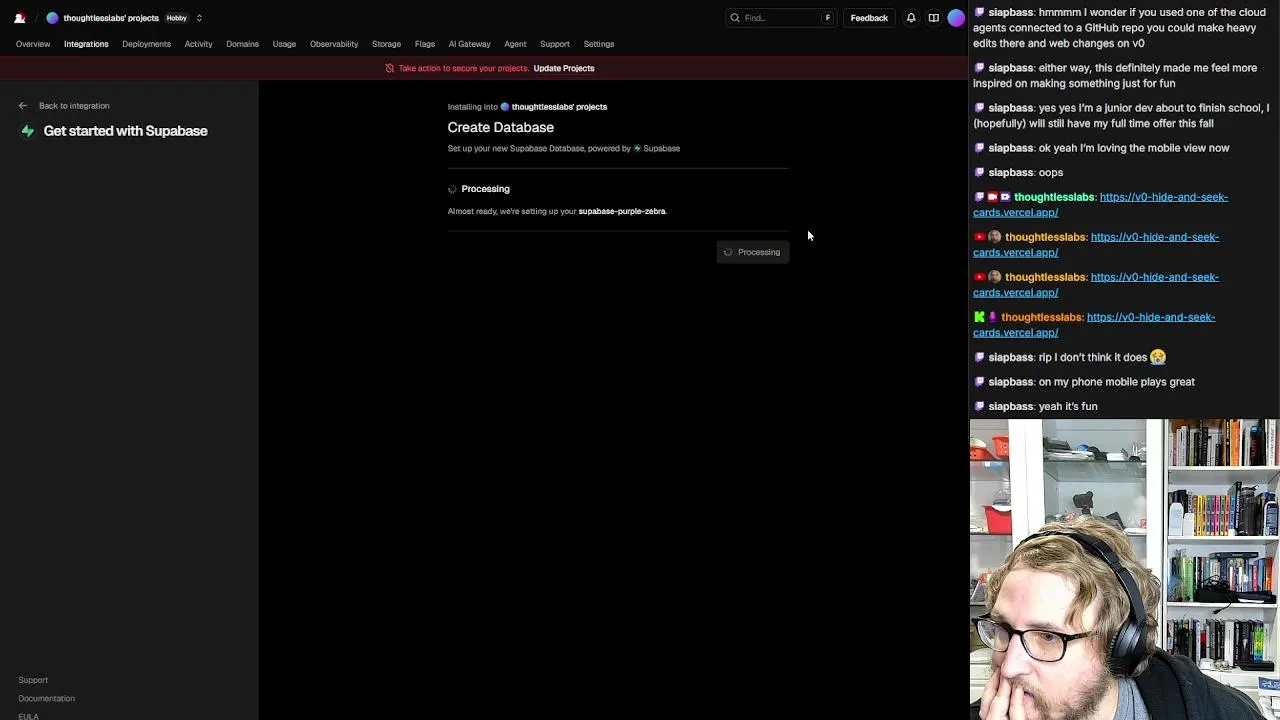Image resolution: width=1280 pixels, height=720 pixels.
Task: Switch to the Deployments tab
Action: point(146,44)
